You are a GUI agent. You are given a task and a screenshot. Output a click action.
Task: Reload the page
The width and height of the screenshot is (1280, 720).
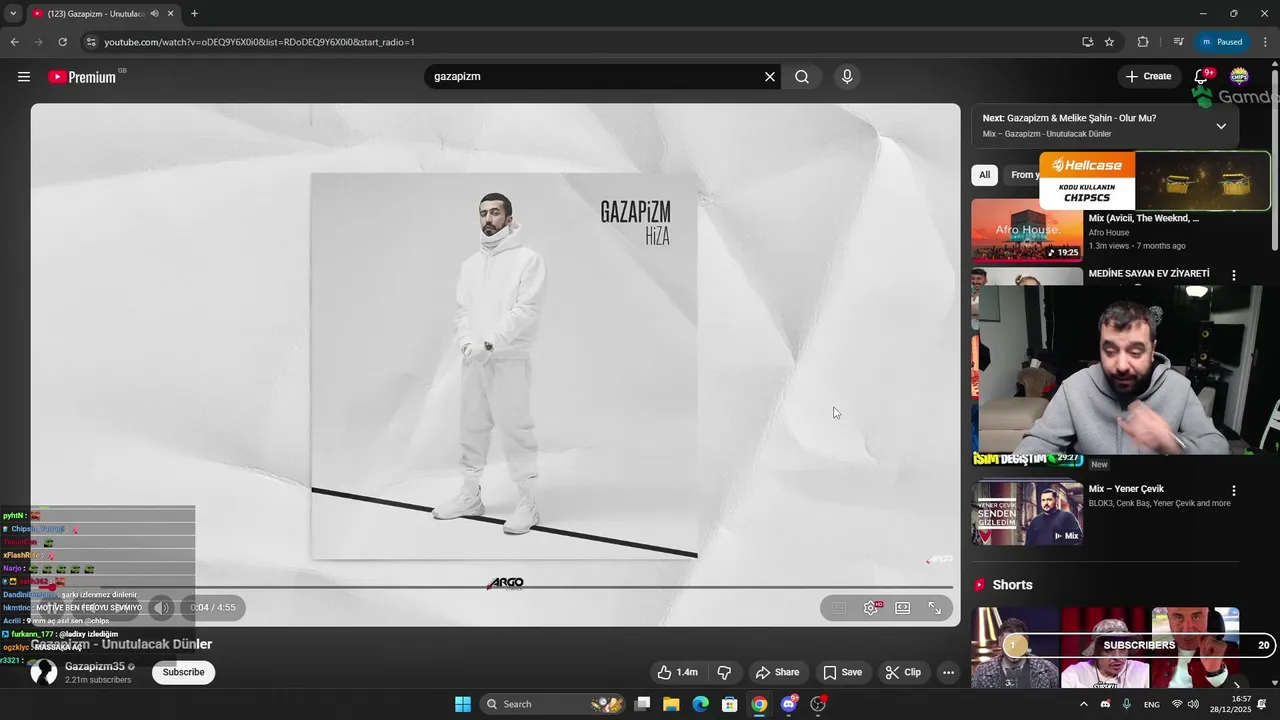tap(62, 42)
